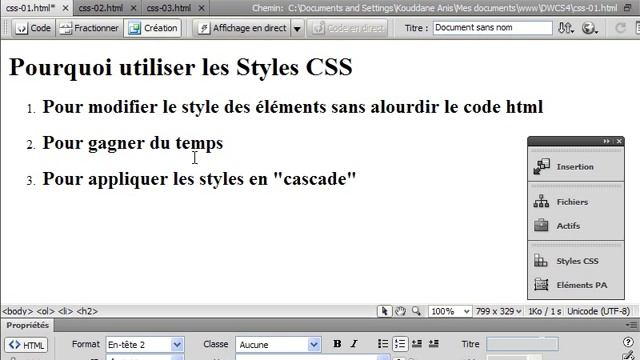Switch to Fractionner split view

click(x=89, y=28)
